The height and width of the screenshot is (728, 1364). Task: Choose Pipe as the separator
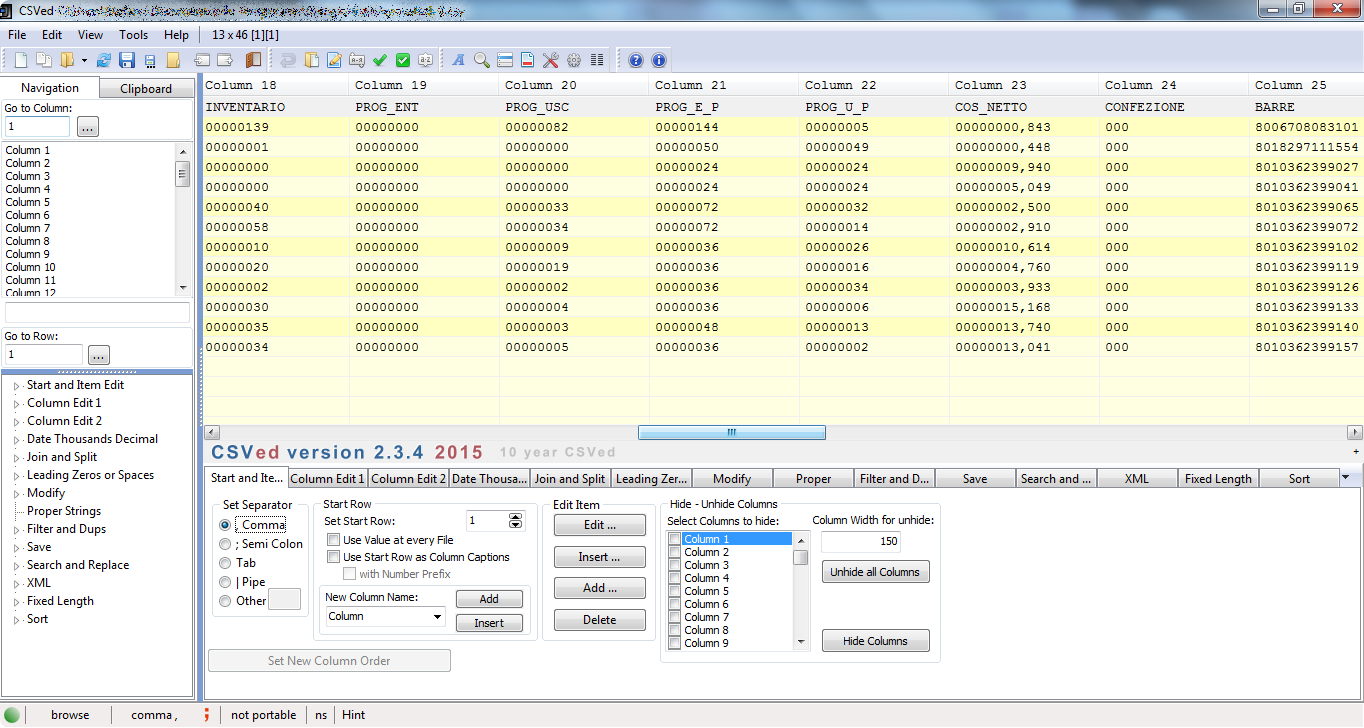tap(225, 582)
